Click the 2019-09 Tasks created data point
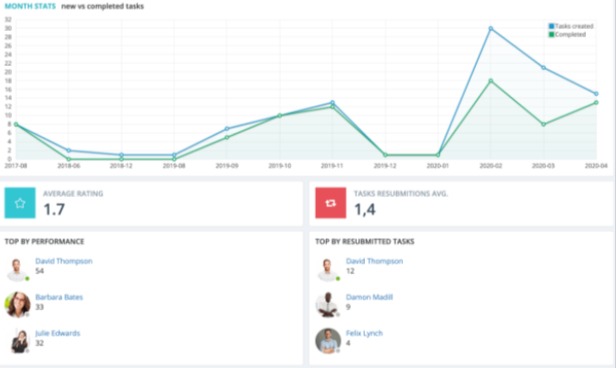Viewport: 616px width, 368px height. click(227, 129)
